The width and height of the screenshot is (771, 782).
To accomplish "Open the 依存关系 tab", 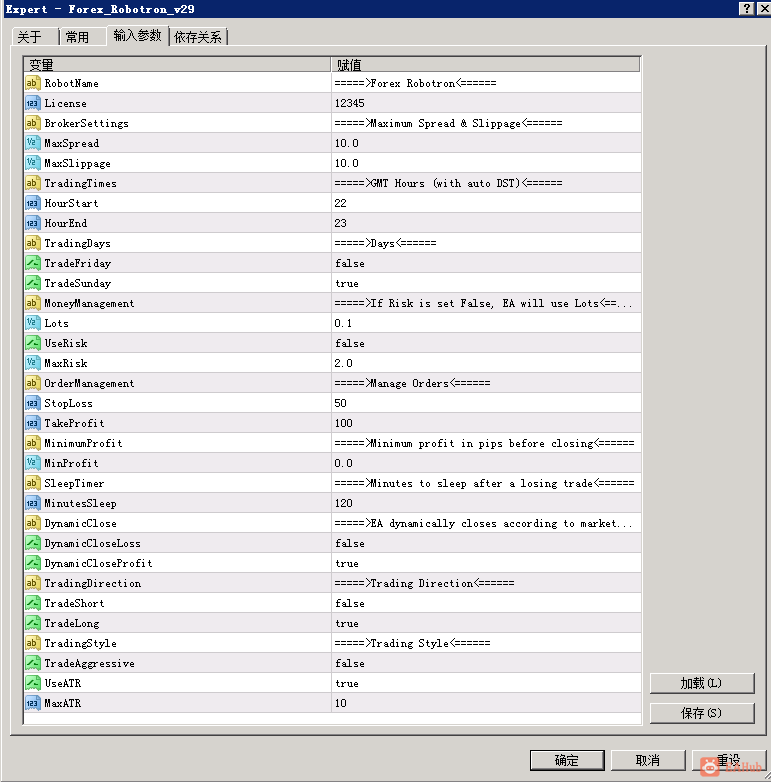I will click(x=198, y=36).
